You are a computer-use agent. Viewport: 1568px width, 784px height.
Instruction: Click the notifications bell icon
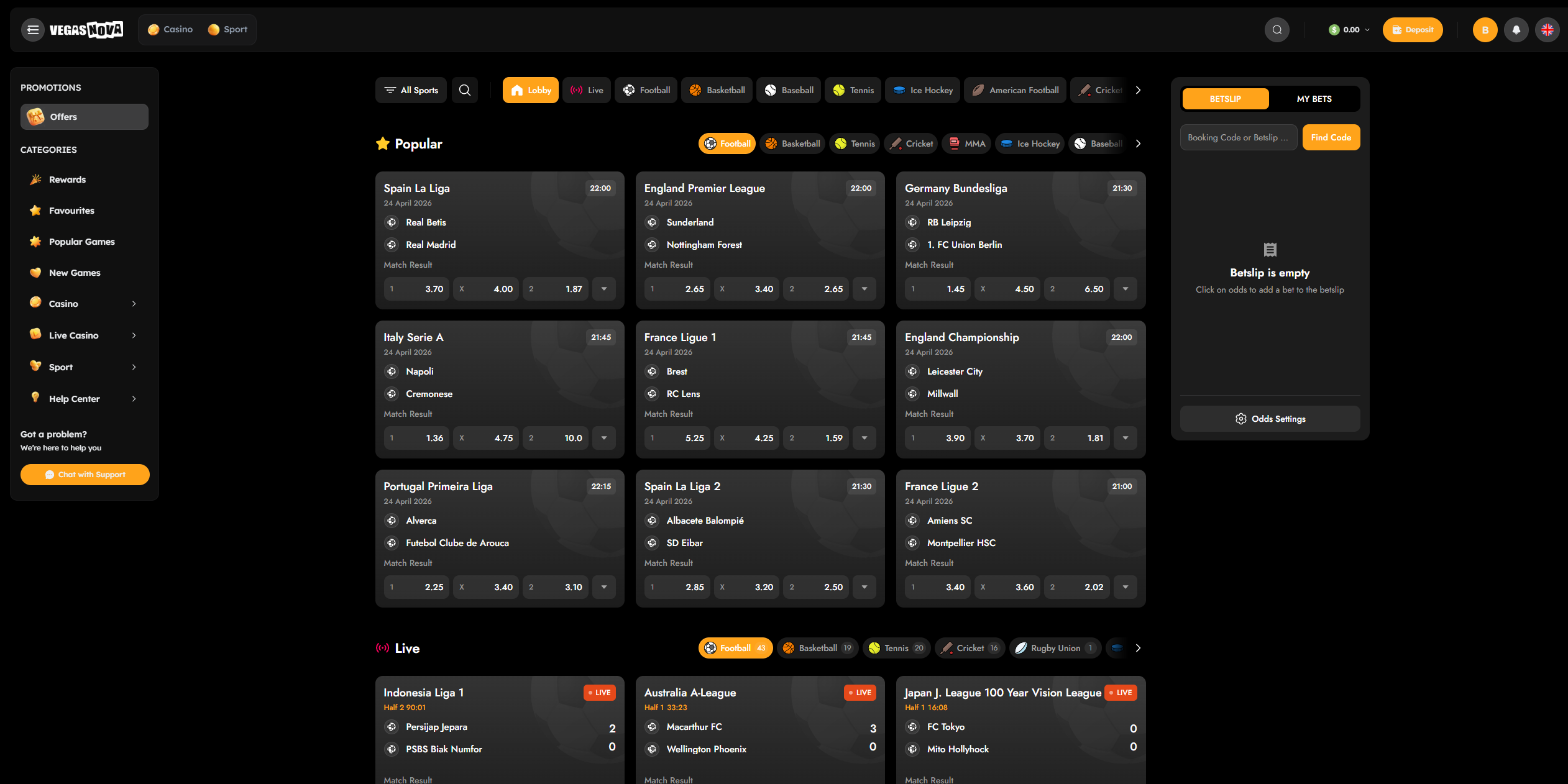tap(1516, 29)
